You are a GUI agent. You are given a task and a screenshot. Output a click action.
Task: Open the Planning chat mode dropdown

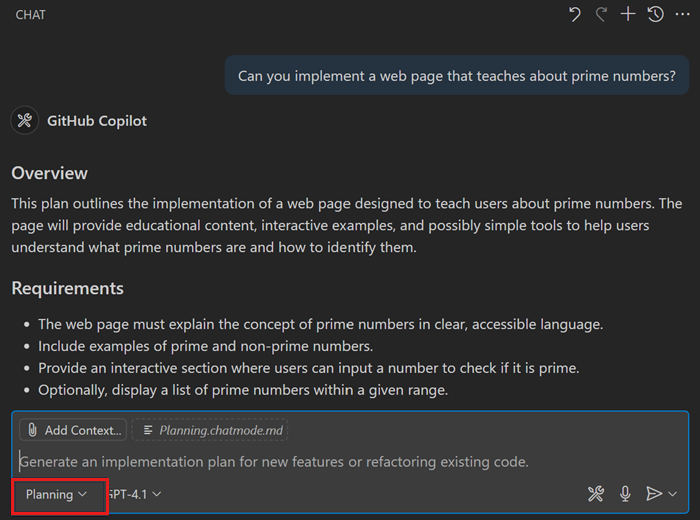point(57,494)
